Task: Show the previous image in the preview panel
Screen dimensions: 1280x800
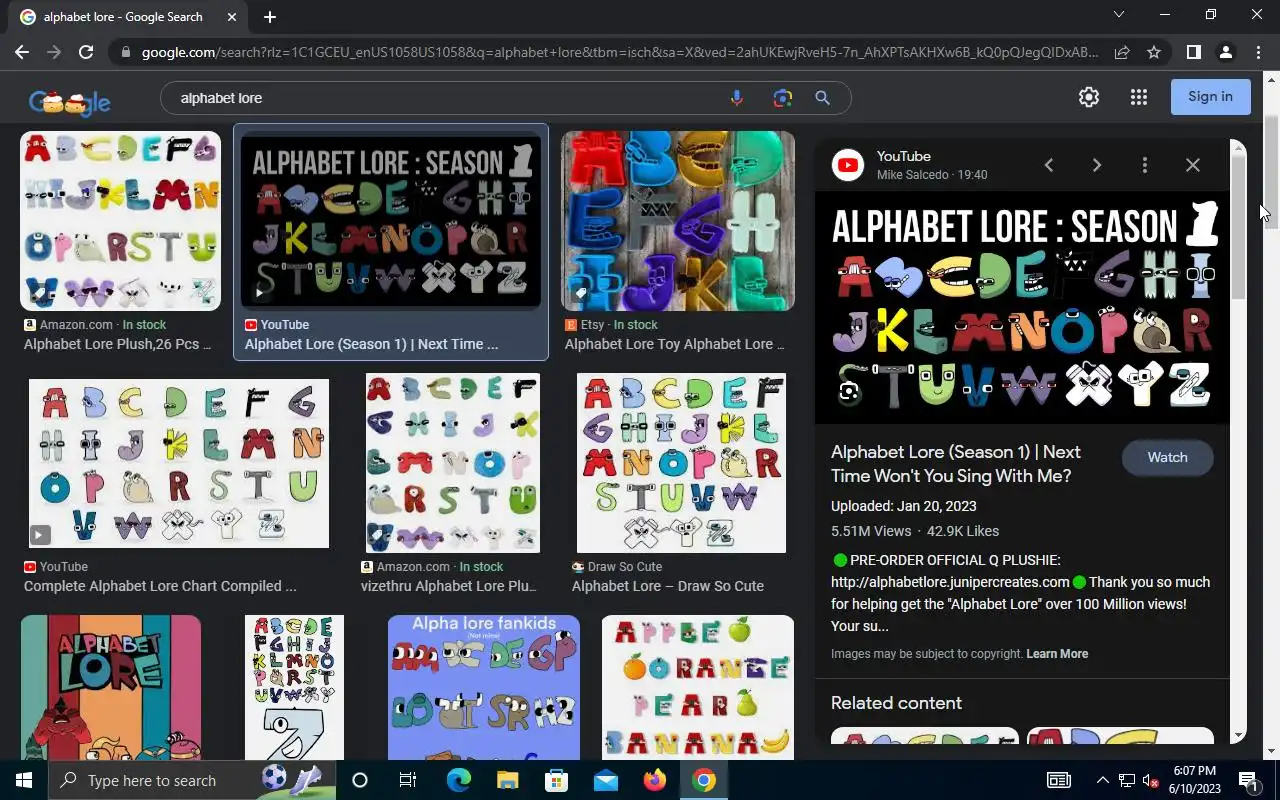Action: [x=1049, y=165]
